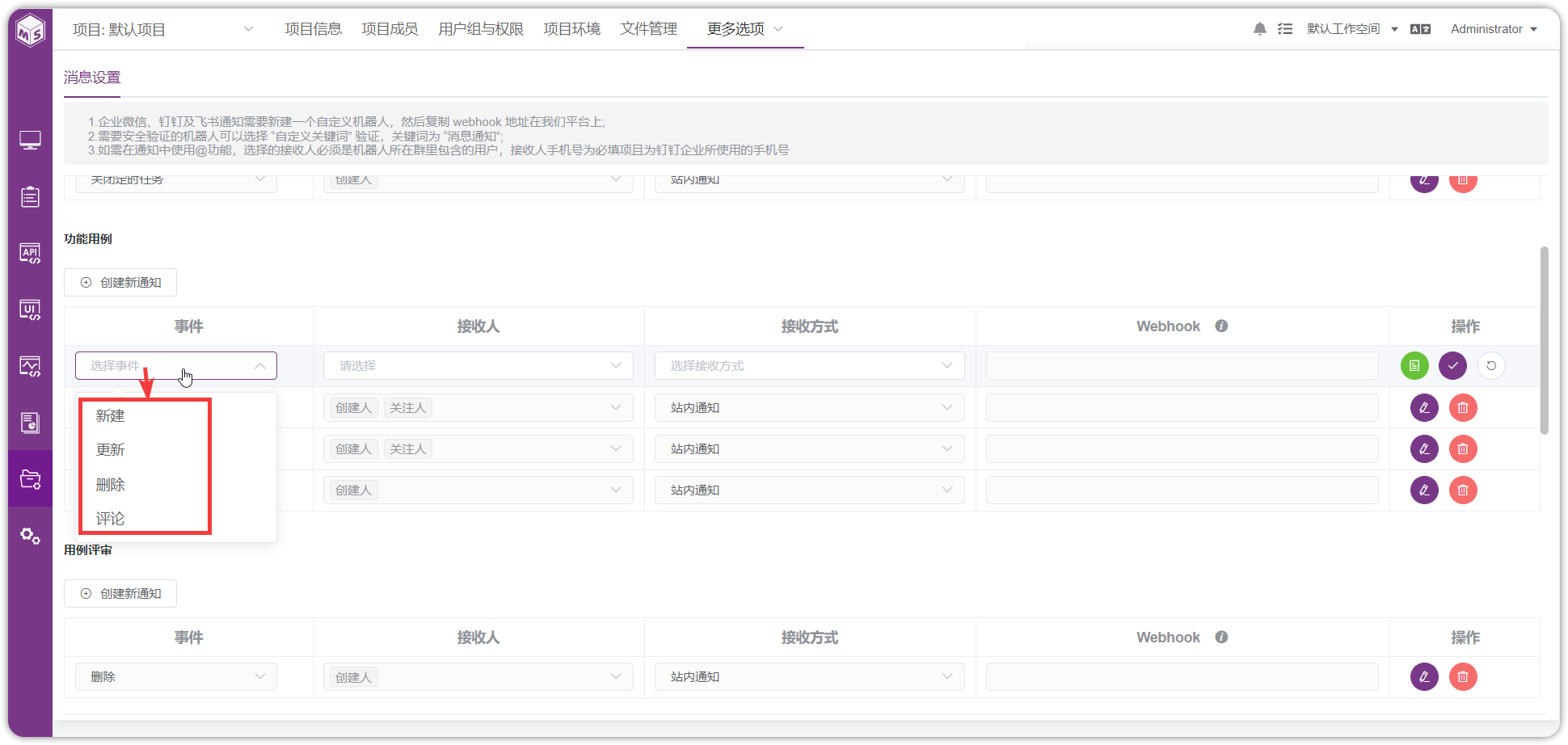This screenshot has height=745, width=1568.
Task: Open the report statistics sidebar icon
Action: point(30,423)
